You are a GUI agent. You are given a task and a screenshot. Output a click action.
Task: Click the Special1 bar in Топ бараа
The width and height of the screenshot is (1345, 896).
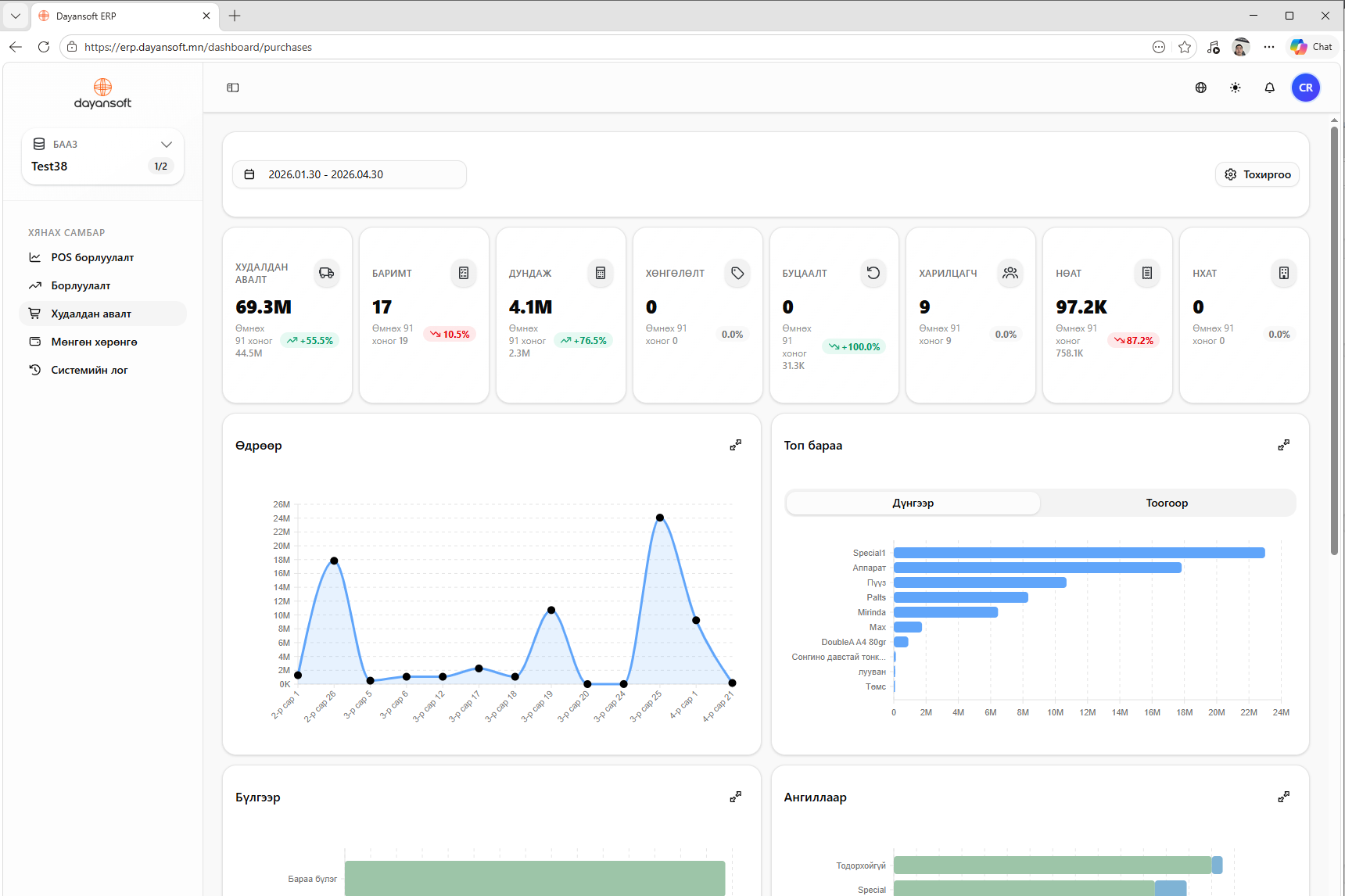coord(1079,553)
